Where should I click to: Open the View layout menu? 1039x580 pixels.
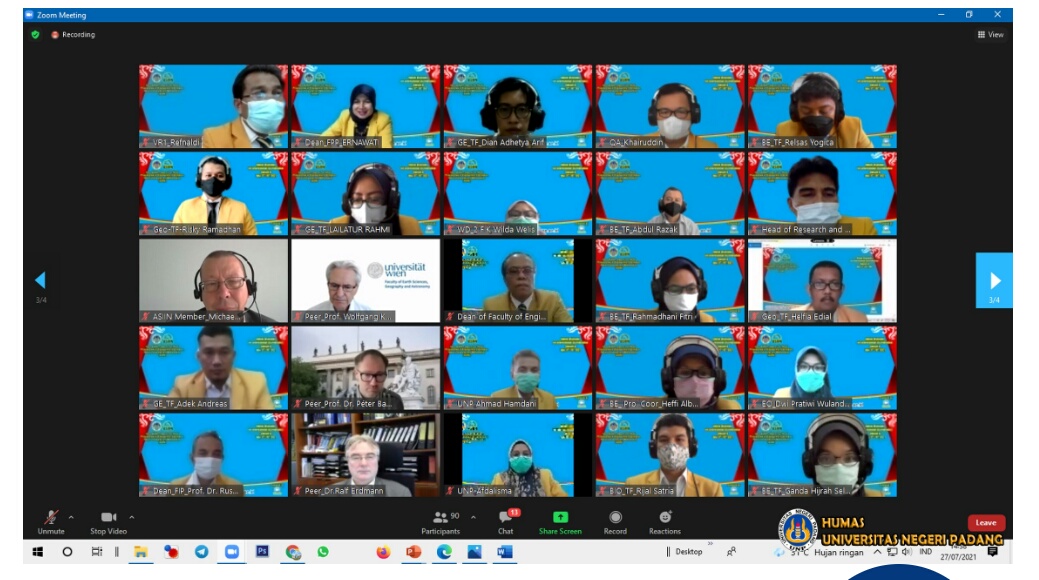pos(990,34)
